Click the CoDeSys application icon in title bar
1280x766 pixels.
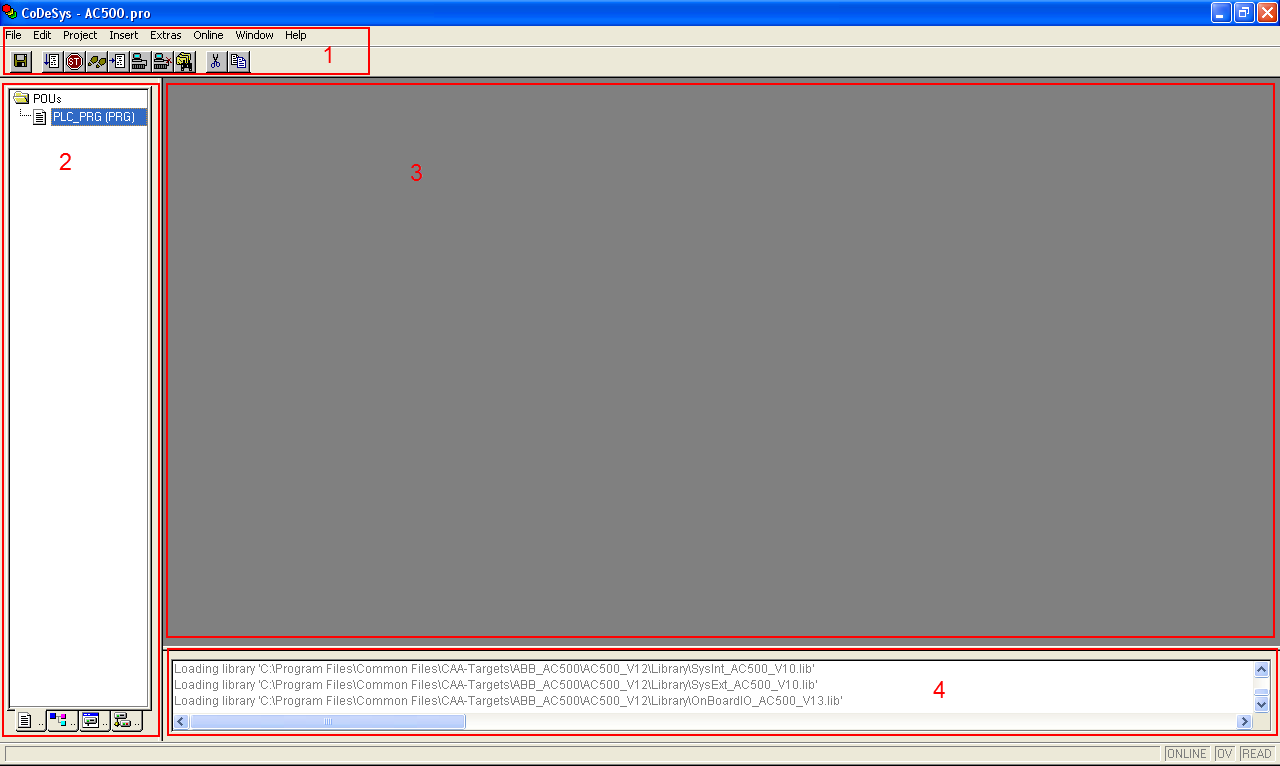(10, 12)
